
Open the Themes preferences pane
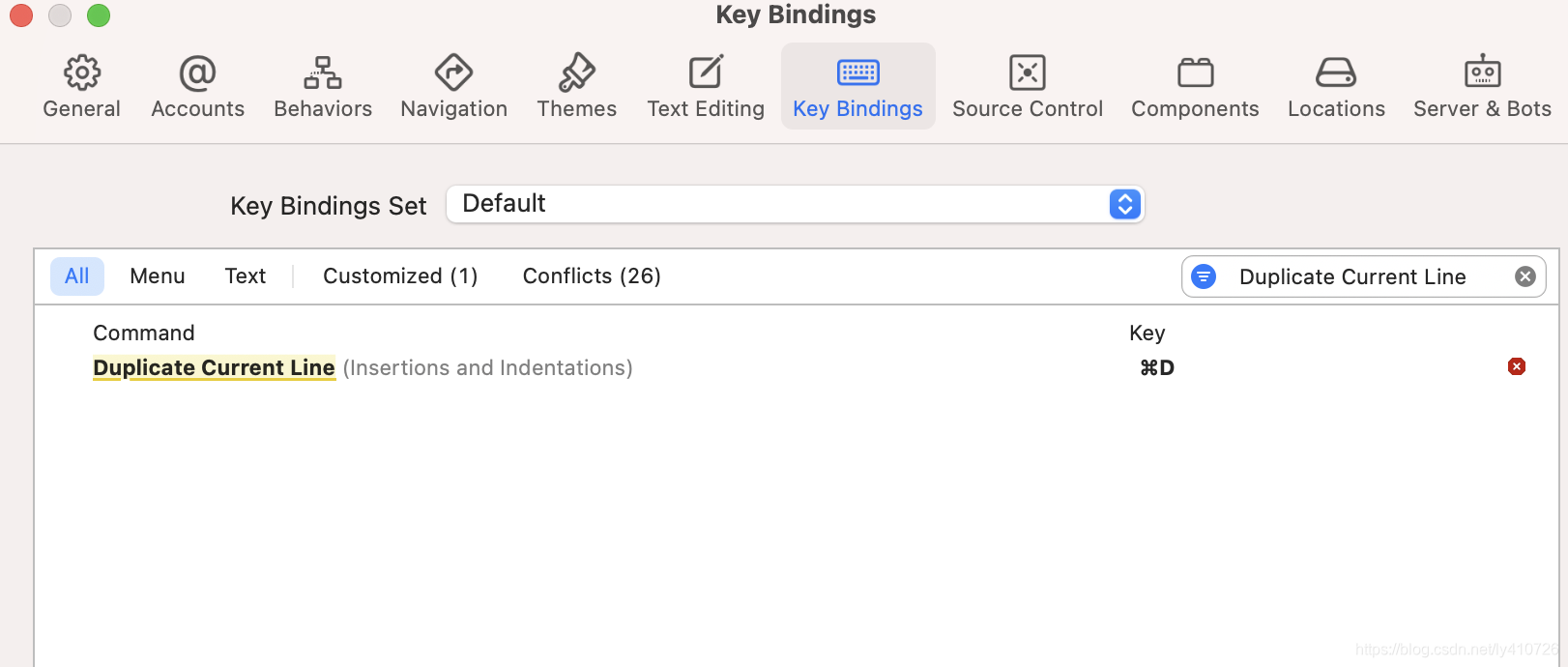pos(575,85)
